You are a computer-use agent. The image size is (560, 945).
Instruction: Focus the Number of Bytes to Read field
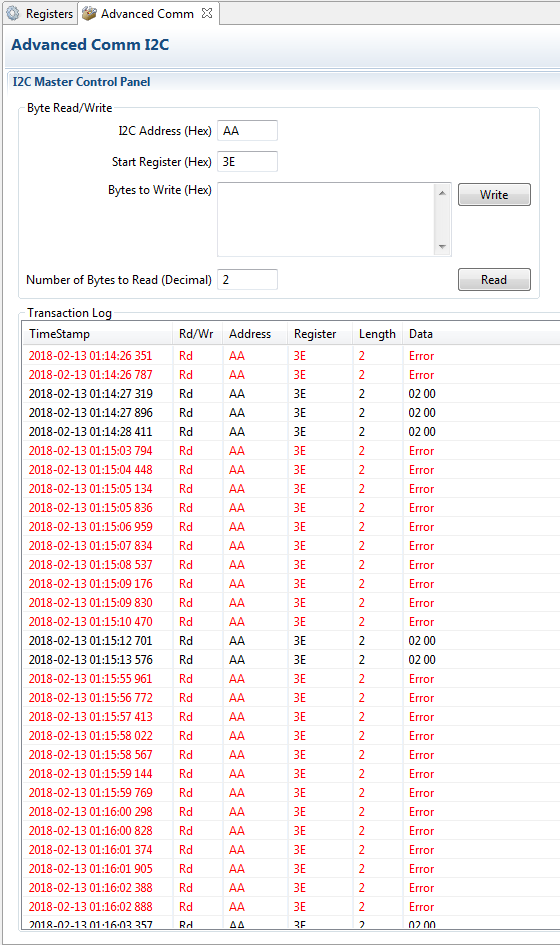[x=247, y=280]
